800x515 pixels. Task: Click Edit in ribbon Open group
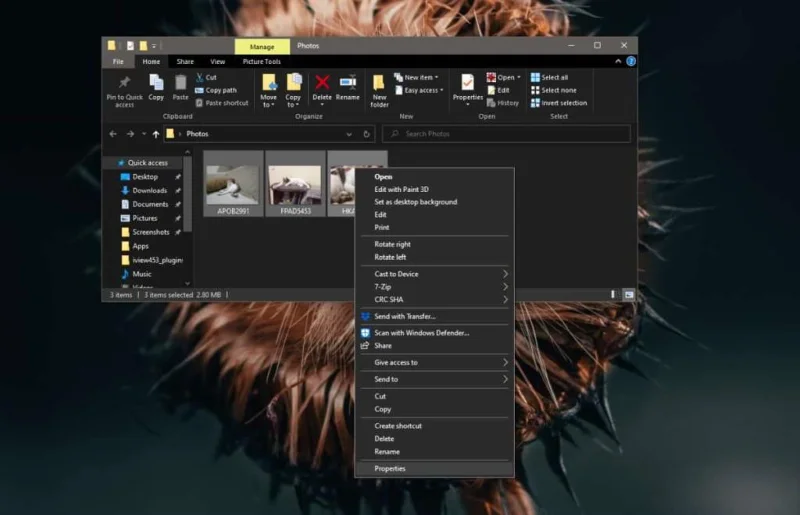click(x=498, y=90)
